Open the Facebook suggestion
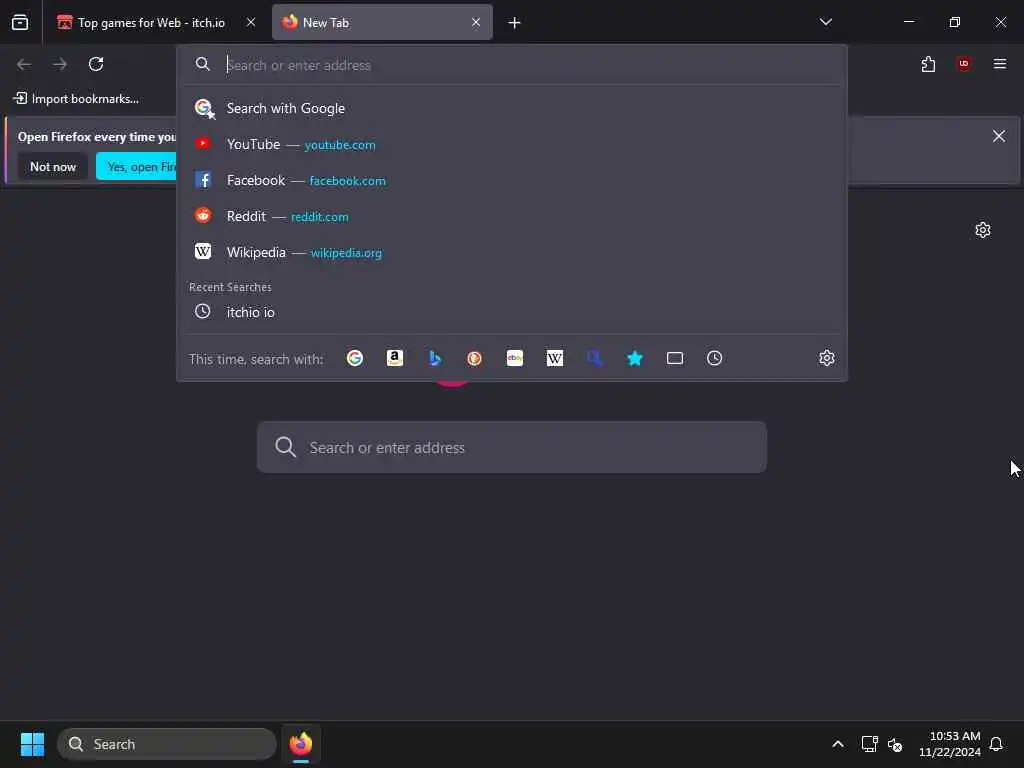This screenshot has width=1024, height=768. 512,180
